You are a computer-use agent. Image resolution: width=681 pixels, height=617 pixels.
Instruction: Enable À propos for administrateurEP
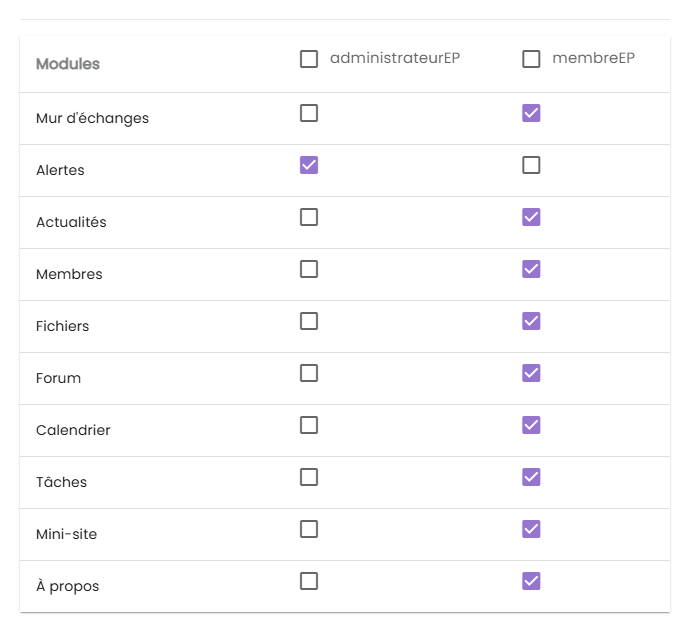(x=309, y=581)
